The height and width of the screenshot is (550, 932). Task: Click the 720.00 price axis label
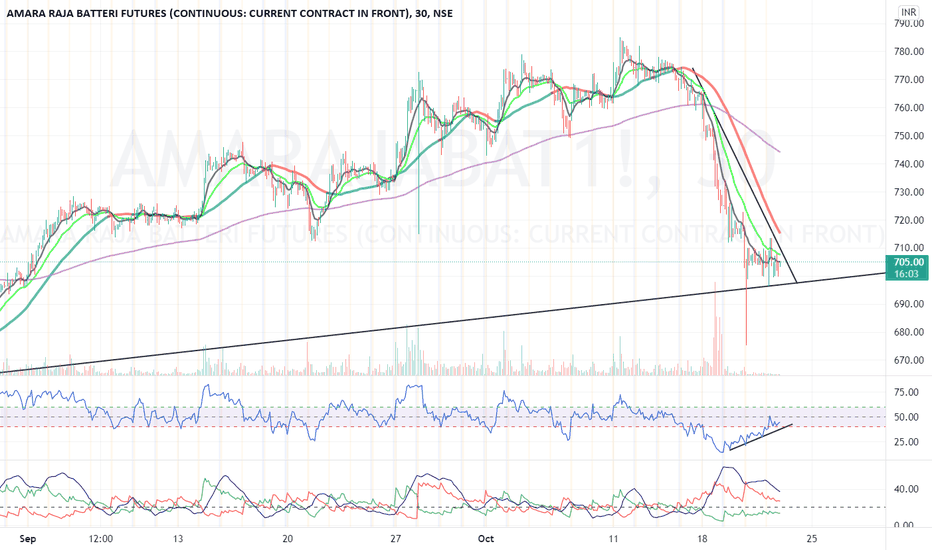click(x=909, y=219)
